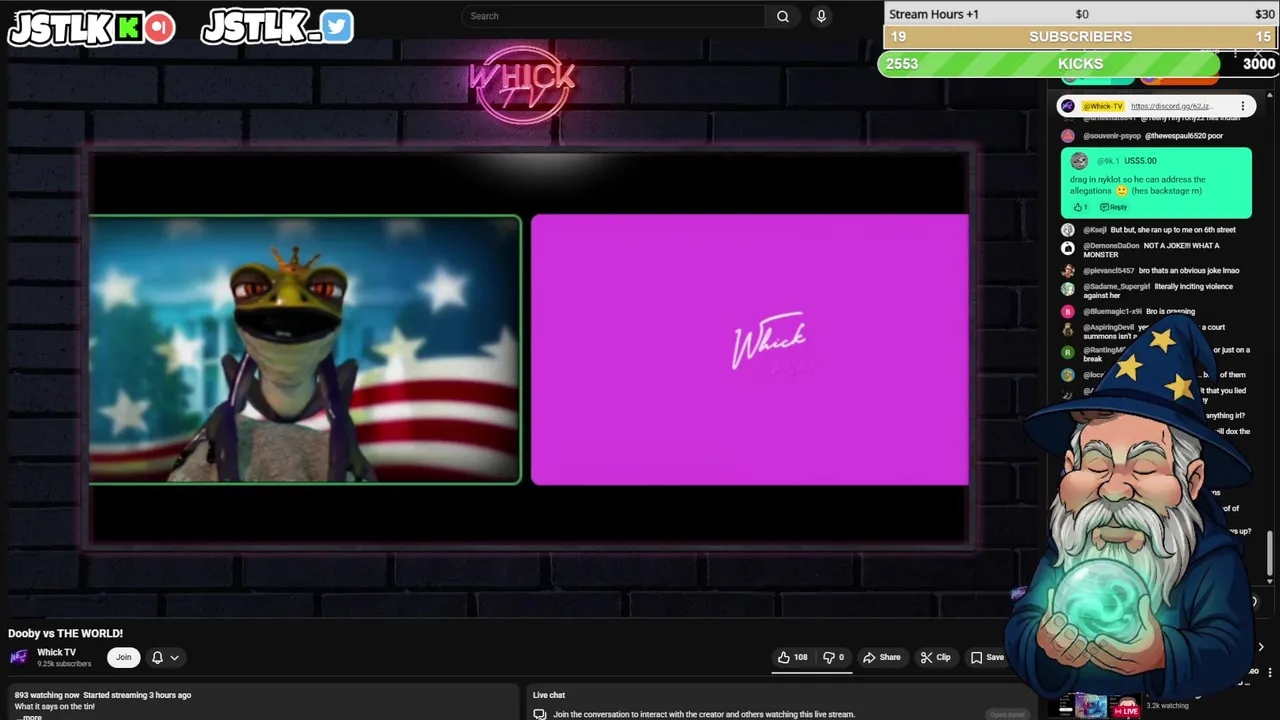This screenshot has height=720, width=1280.
Task: Open pinned message three-dot menu
Action: 1243,106
